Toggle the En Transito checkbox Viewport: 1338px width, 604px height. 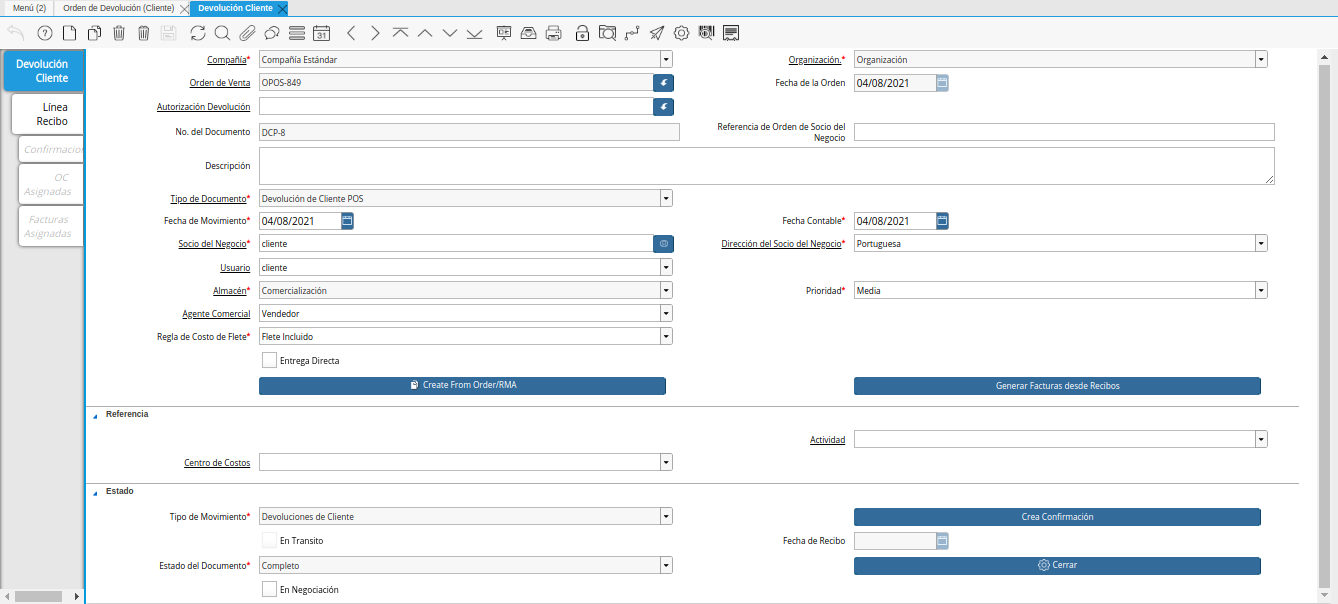[x=269, y=541]
